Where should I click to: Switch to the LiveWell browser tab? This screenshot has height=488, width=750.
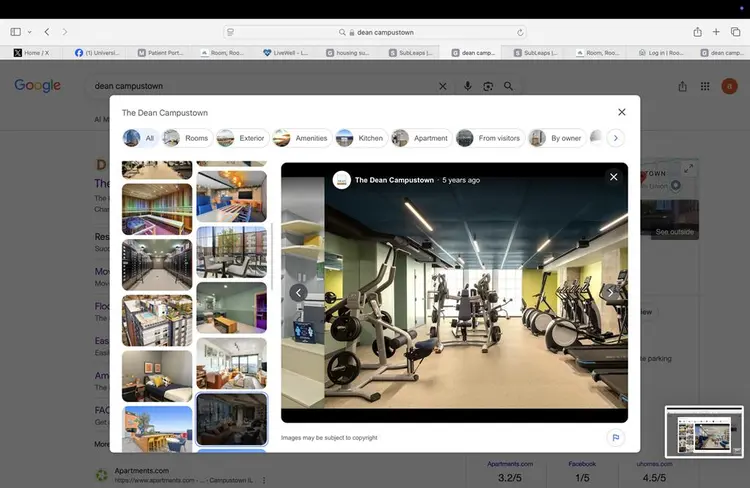286,53
